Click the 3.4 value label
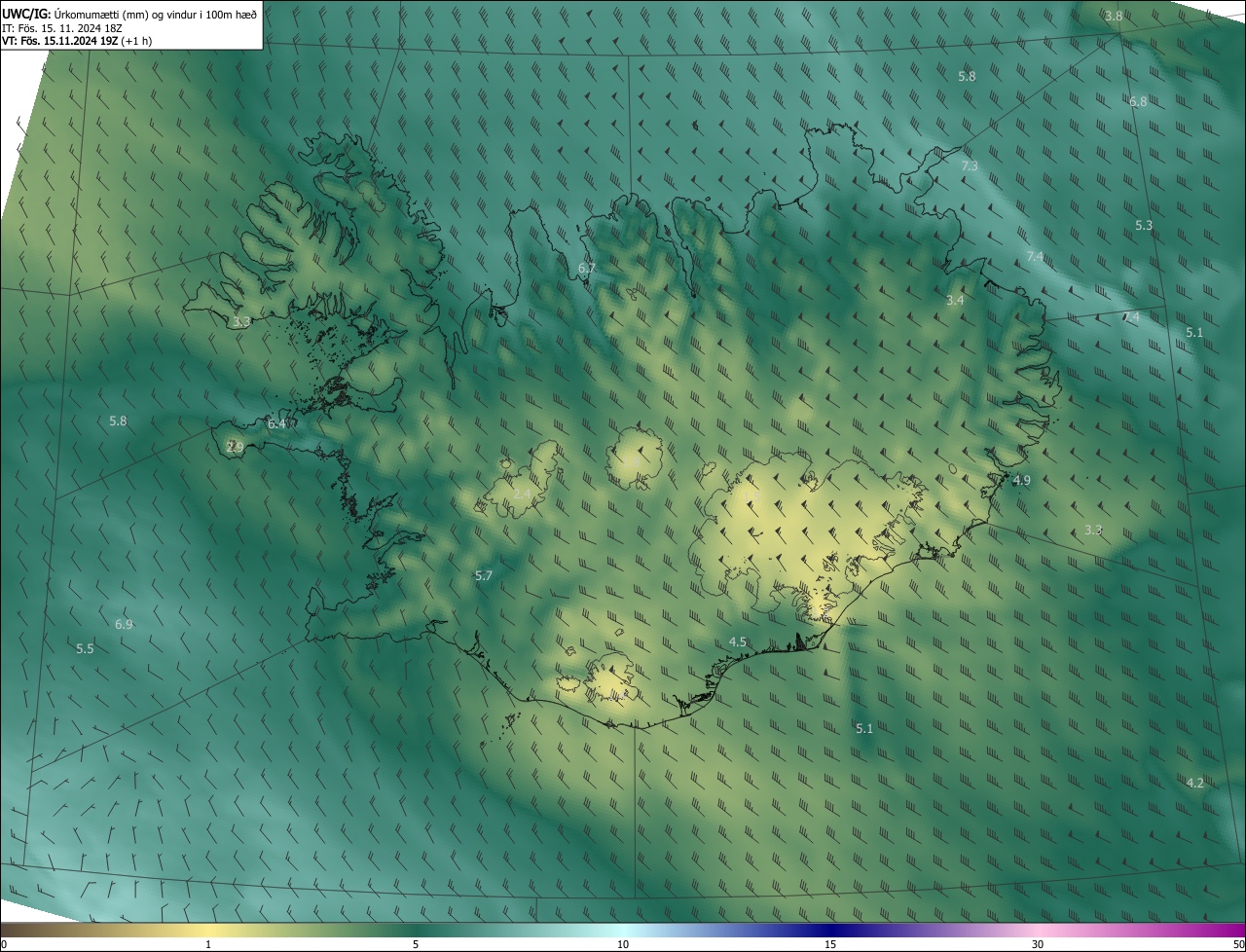The width and height of the screenshot is (1246, 952). [955, 301]
